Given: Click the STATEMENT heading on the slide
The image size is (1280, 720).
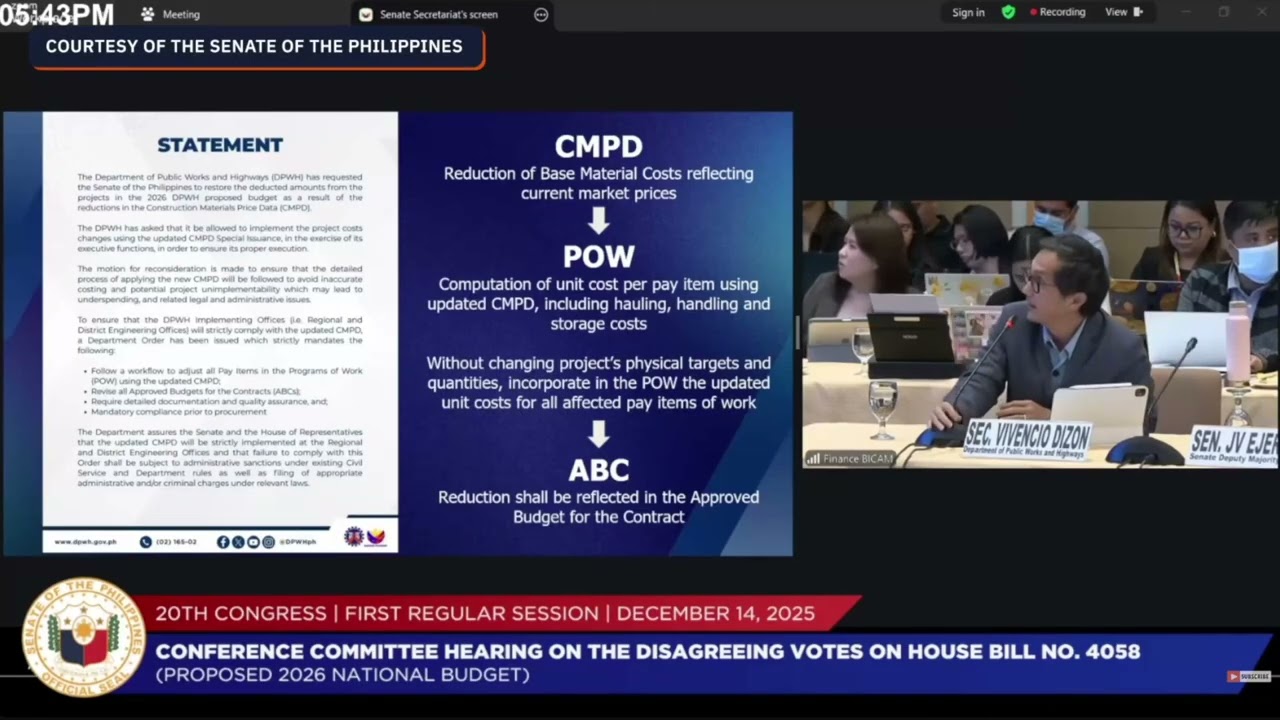Looking at the screenshot, I should [220, 145].
